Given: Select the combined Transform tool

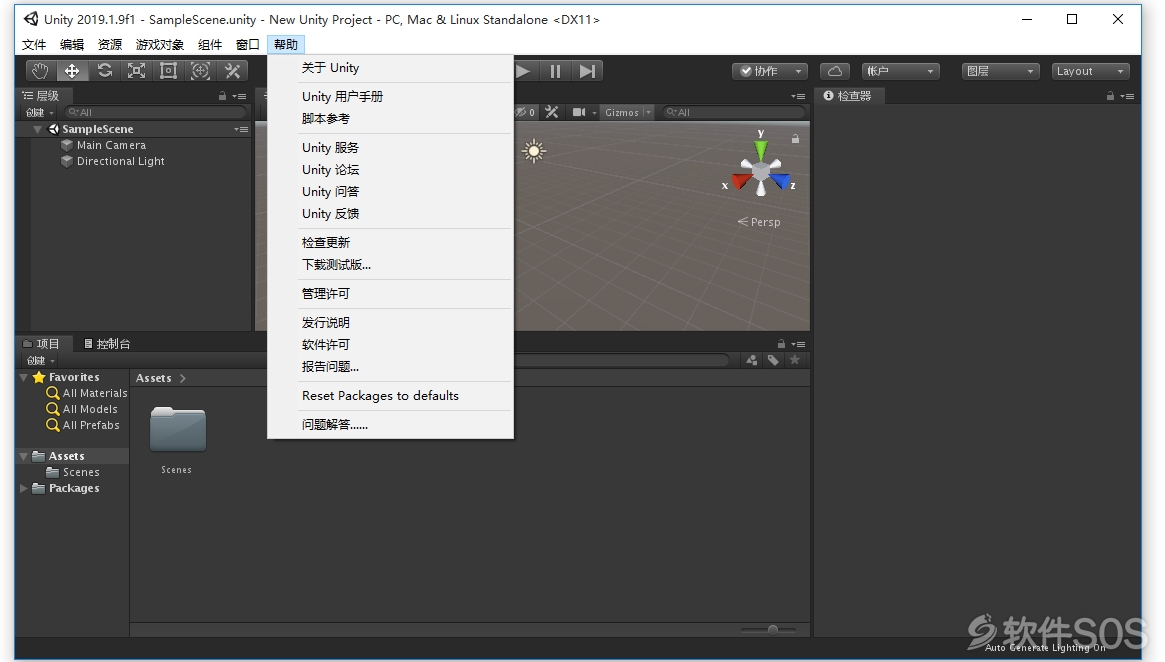Looking at the screenshot, I should click(201, 71).
